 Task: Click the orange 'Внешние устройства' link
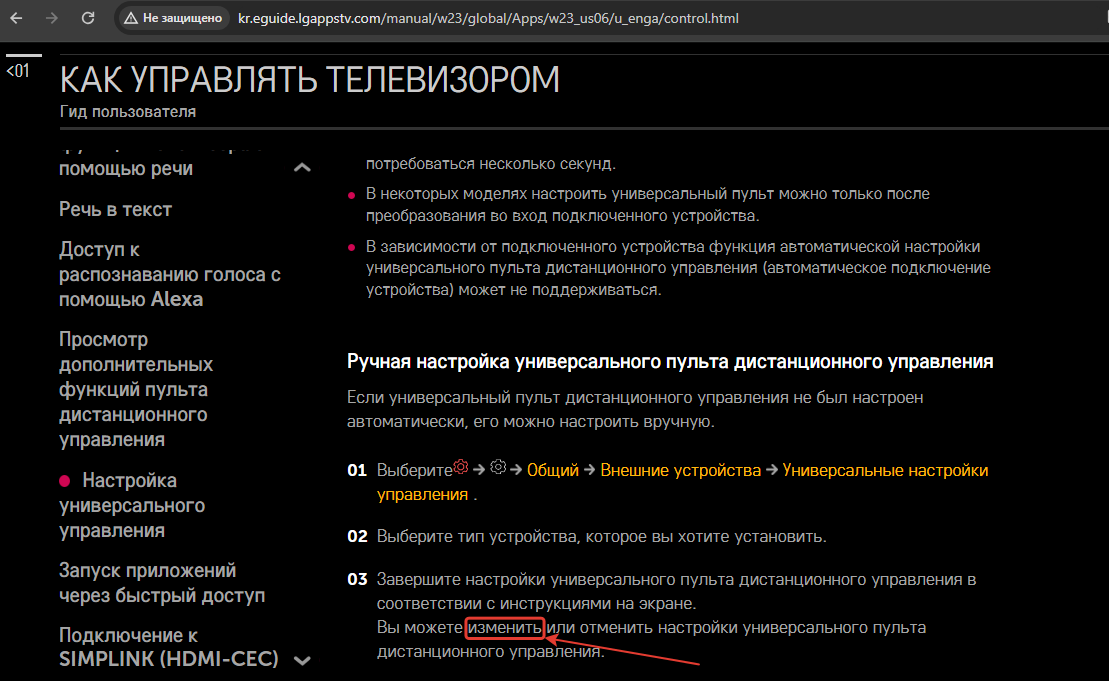(680, 470)
